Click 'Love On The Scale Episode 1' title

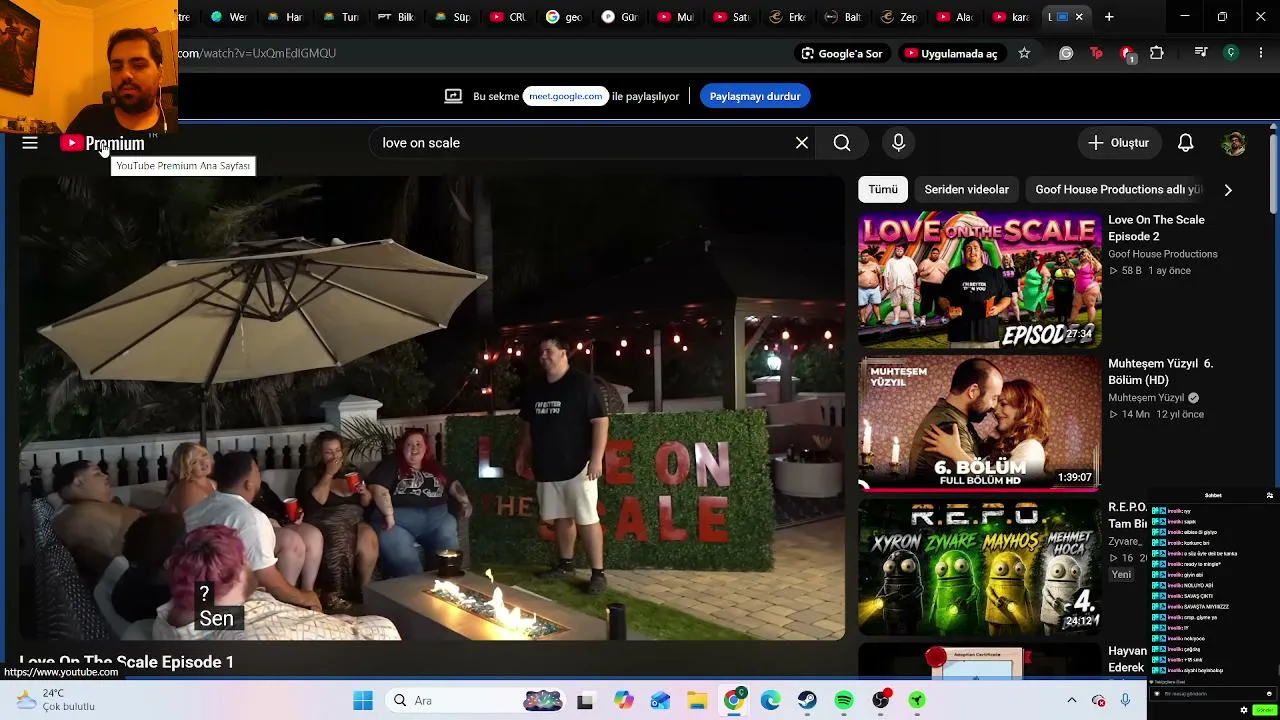tap(126, 662)
